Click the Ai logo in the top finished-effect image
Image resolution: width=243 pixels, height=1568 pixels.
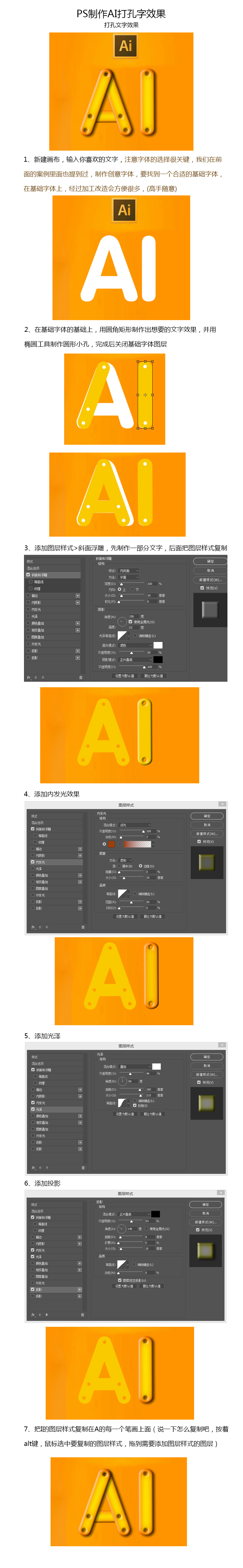126,46
